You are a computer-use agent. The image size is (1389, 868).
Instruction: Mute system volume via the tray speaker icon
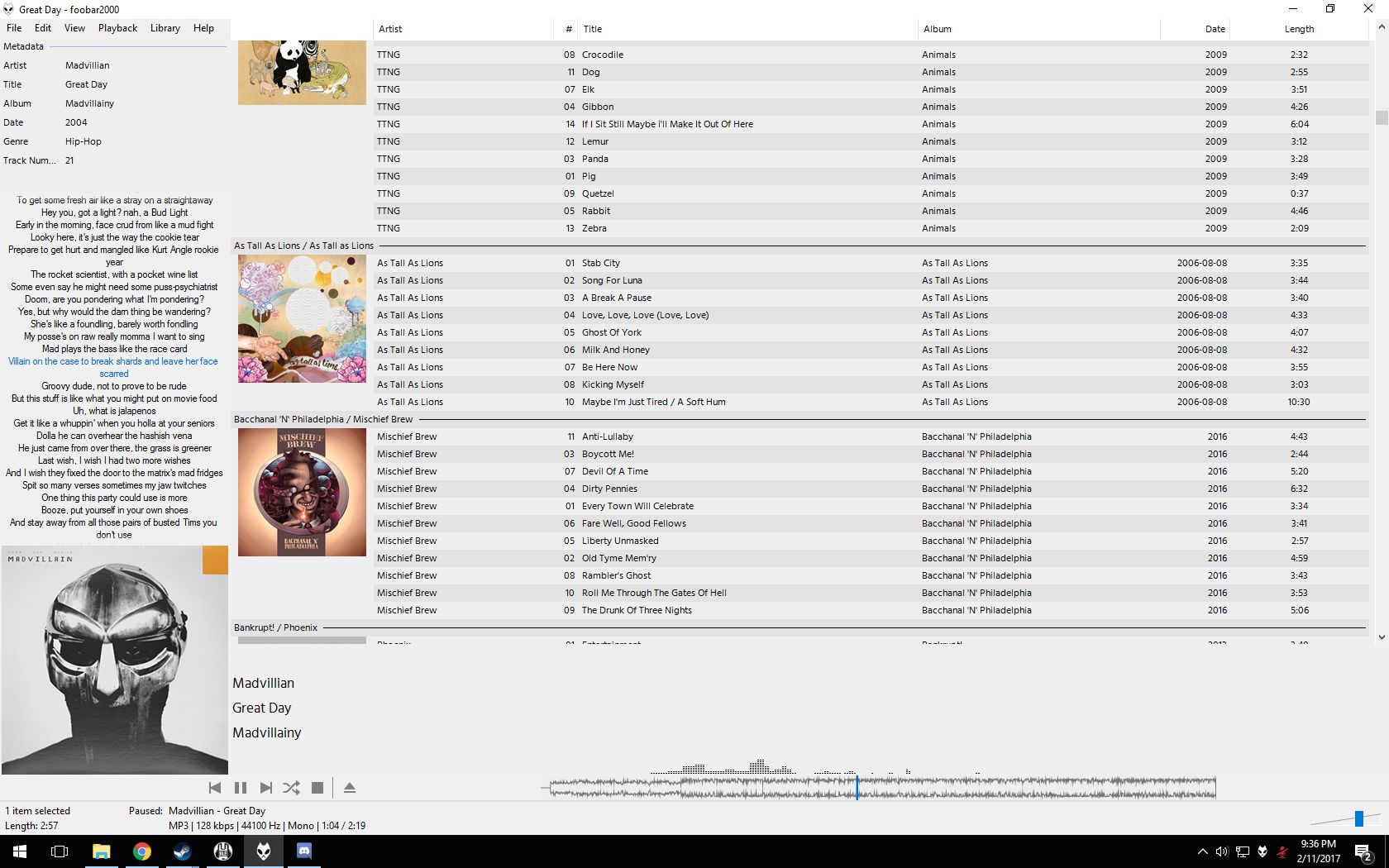click(x=1222, y=851)
